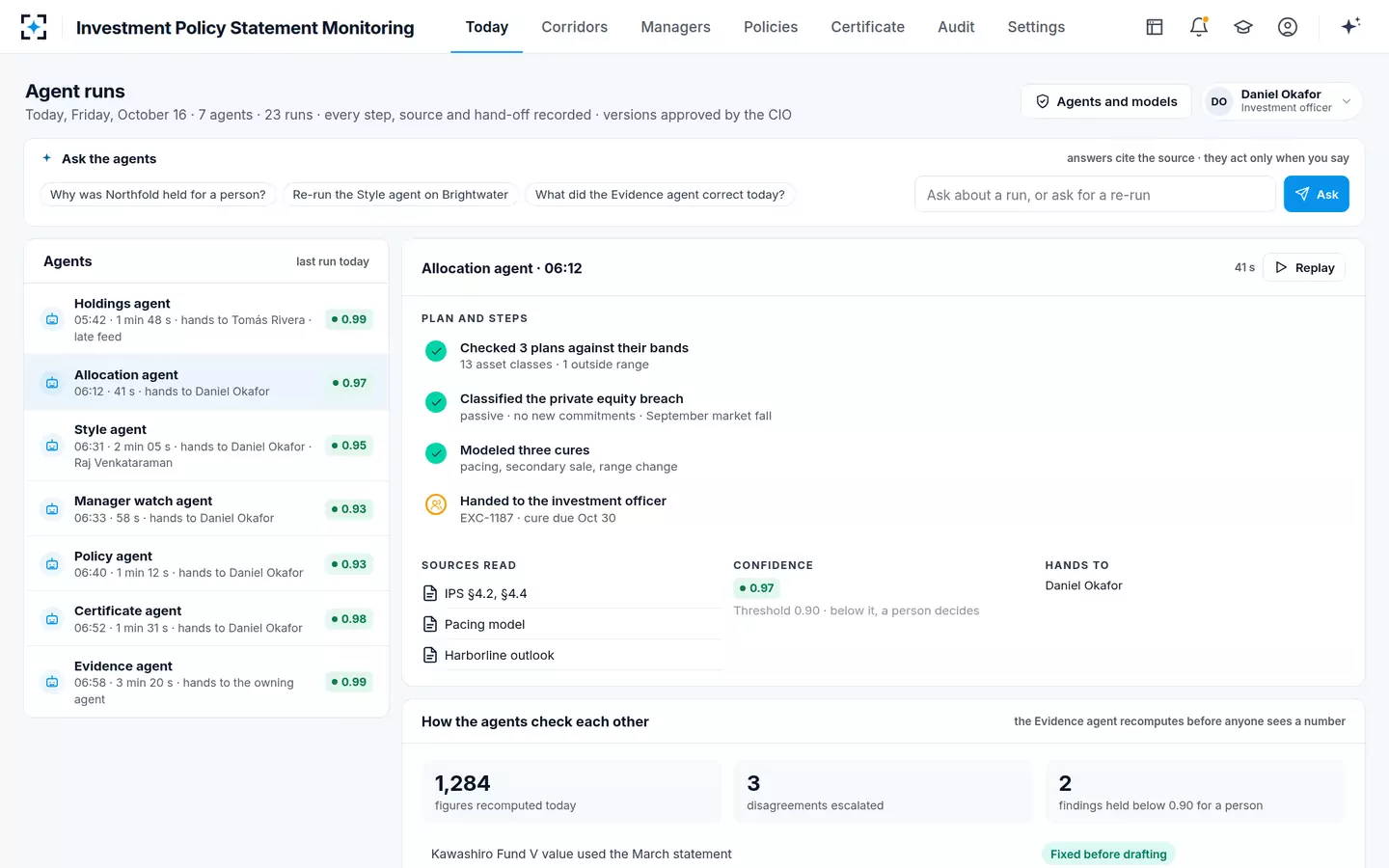Open the graduation cap learning icon
Screen dimensions: 1389x868
pos(1243,27)
